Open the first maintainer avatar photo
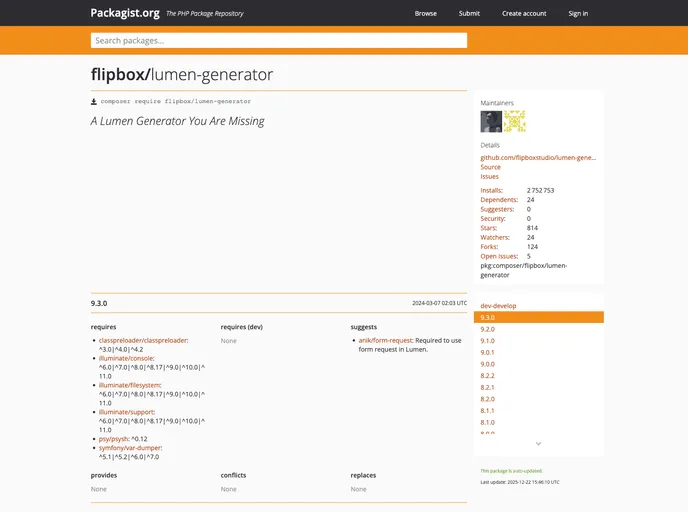688x512 pixels. pos(491,121)
